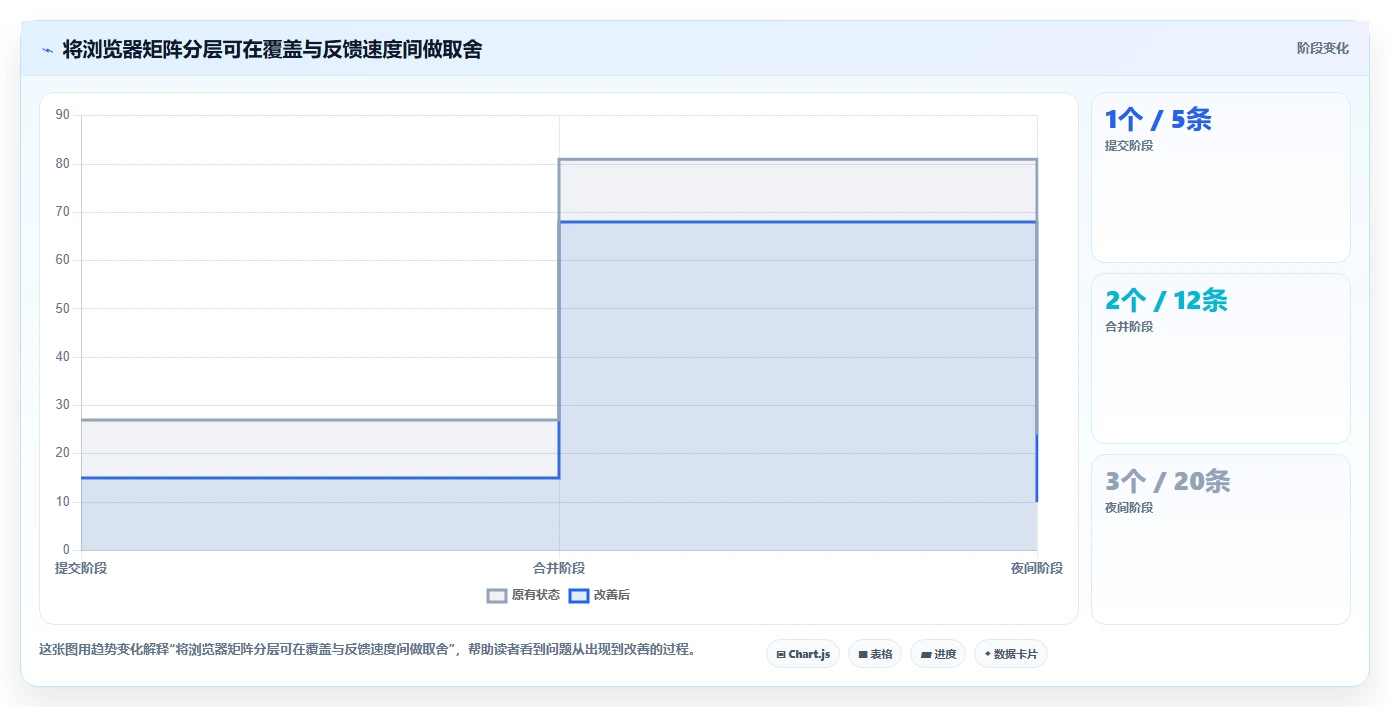This screenshot has height=707, width=1390.
Task: Open the 2个 / 12条 合并阶段 card
Action: pyautogui.click(x=1220, y=359)
